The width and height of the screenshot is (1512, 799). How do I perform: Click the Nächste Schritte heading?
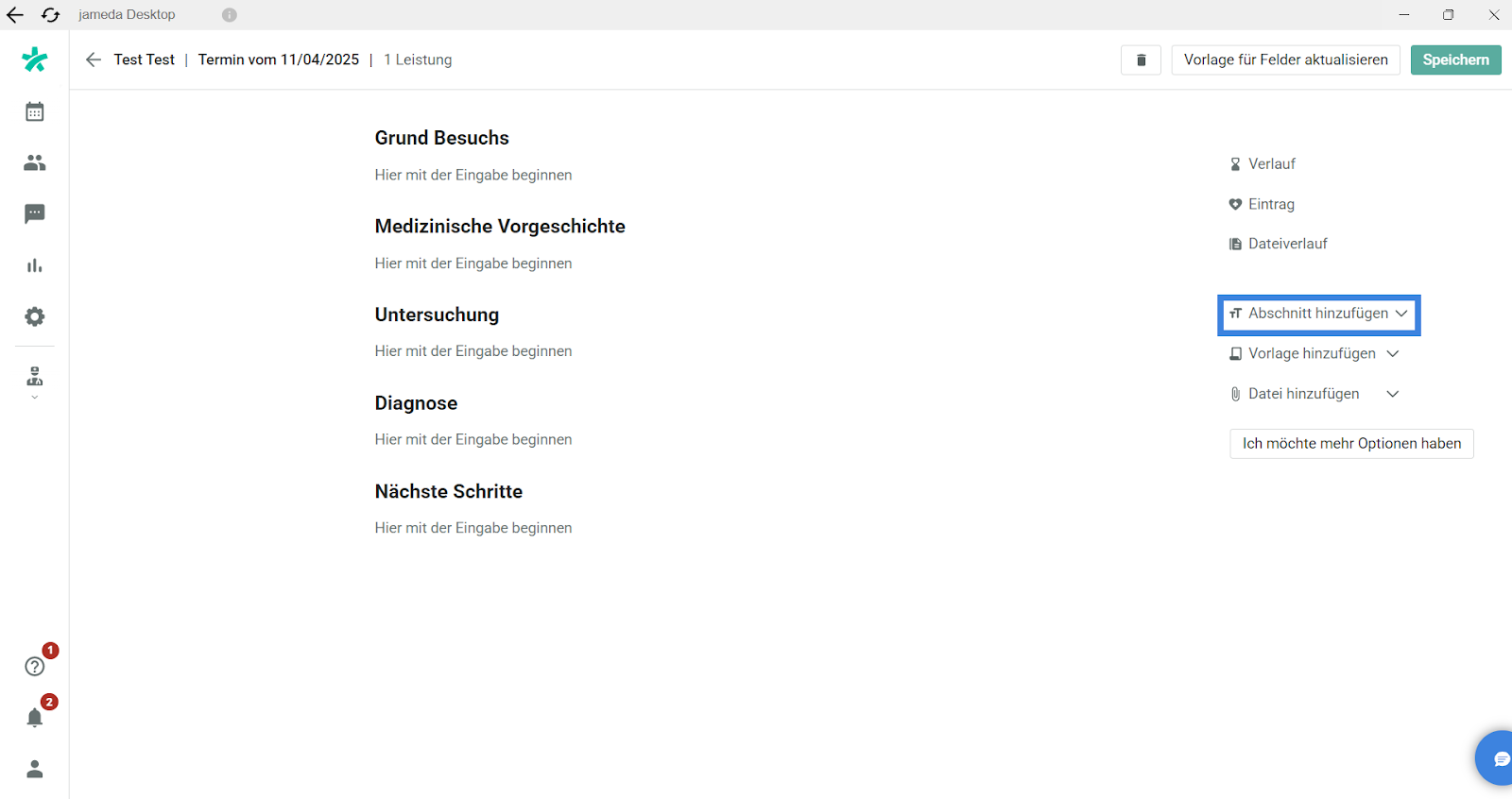449,491
